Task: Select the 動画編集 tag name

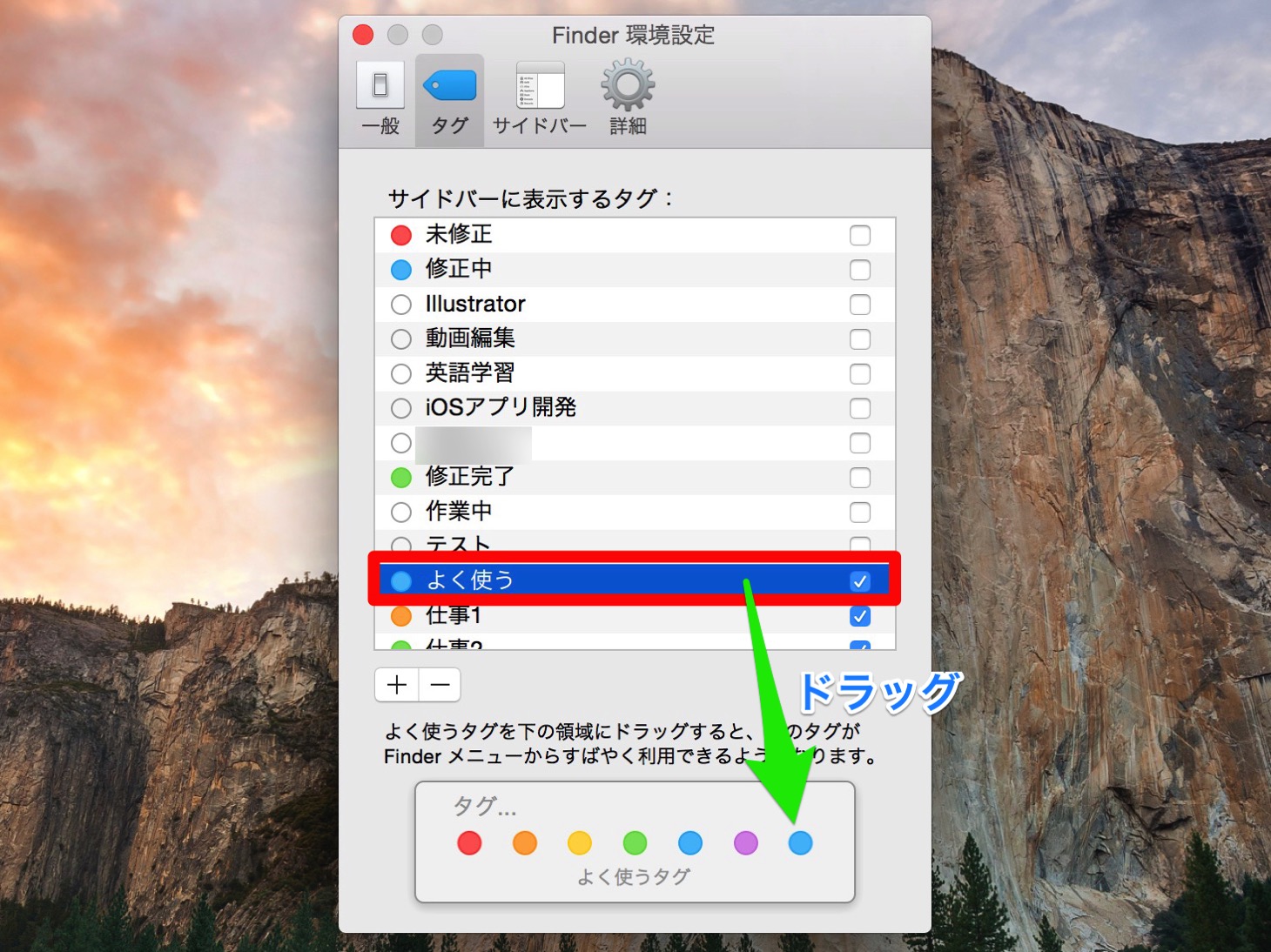Action: click(x=470, y=338)
